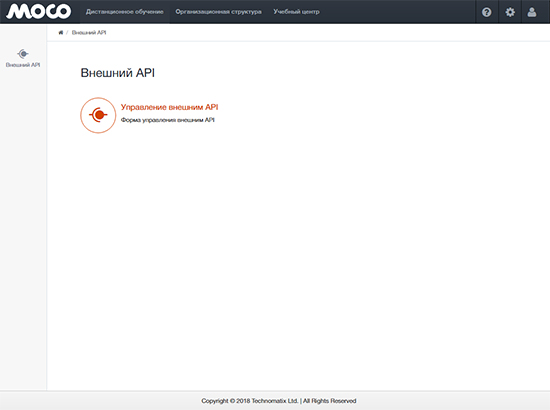Screen dimensions: 550x410
Task: Open the Организационная структура menu
Action: coord(219,12)
